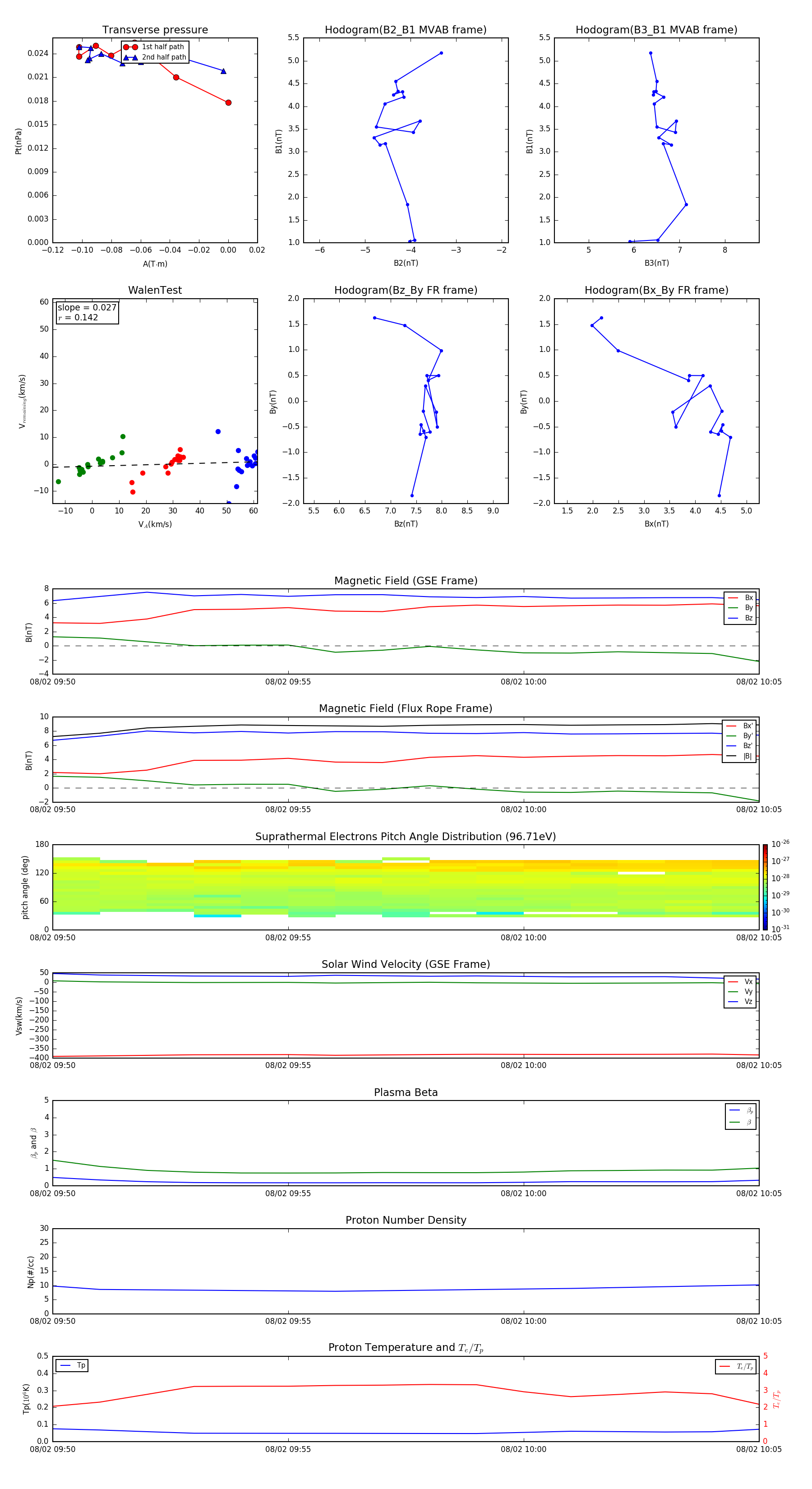Select Vz entry in solar wind legend

pyautogui.click(x=740, y=1002)
